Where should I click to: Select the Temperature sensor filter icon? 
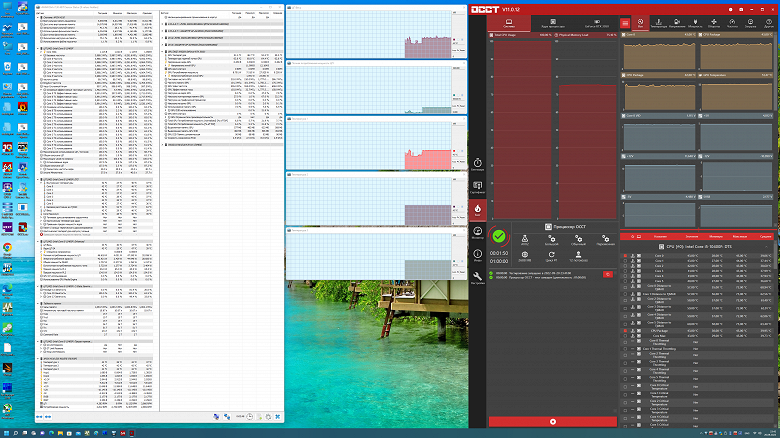[657, 22]
